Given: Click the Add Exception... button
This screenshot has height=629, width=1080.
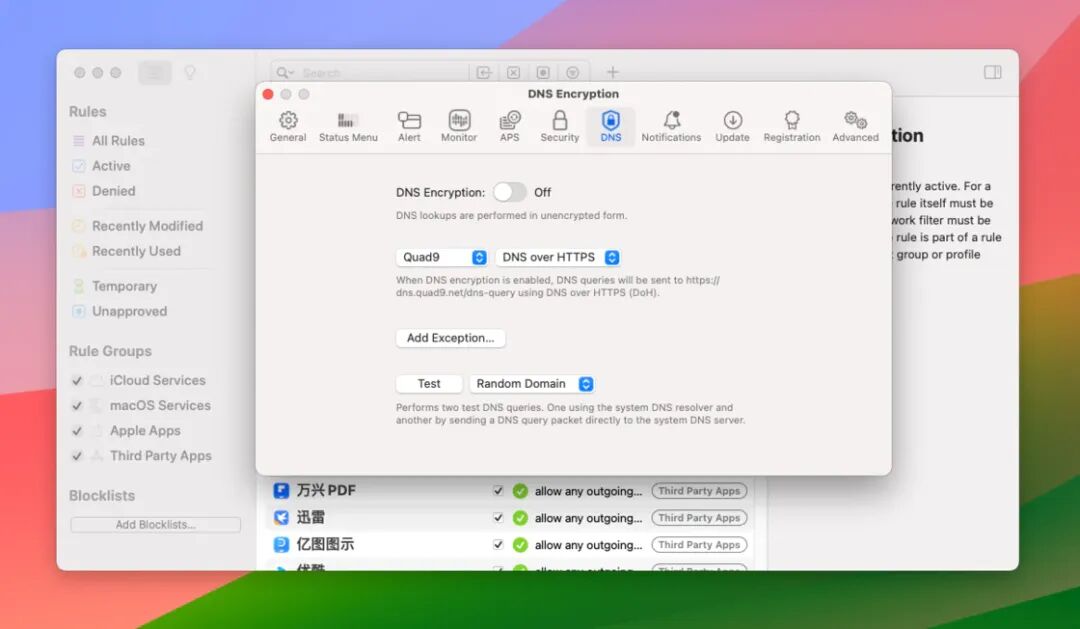Looking at the screenshot, I should click(450, 338).
